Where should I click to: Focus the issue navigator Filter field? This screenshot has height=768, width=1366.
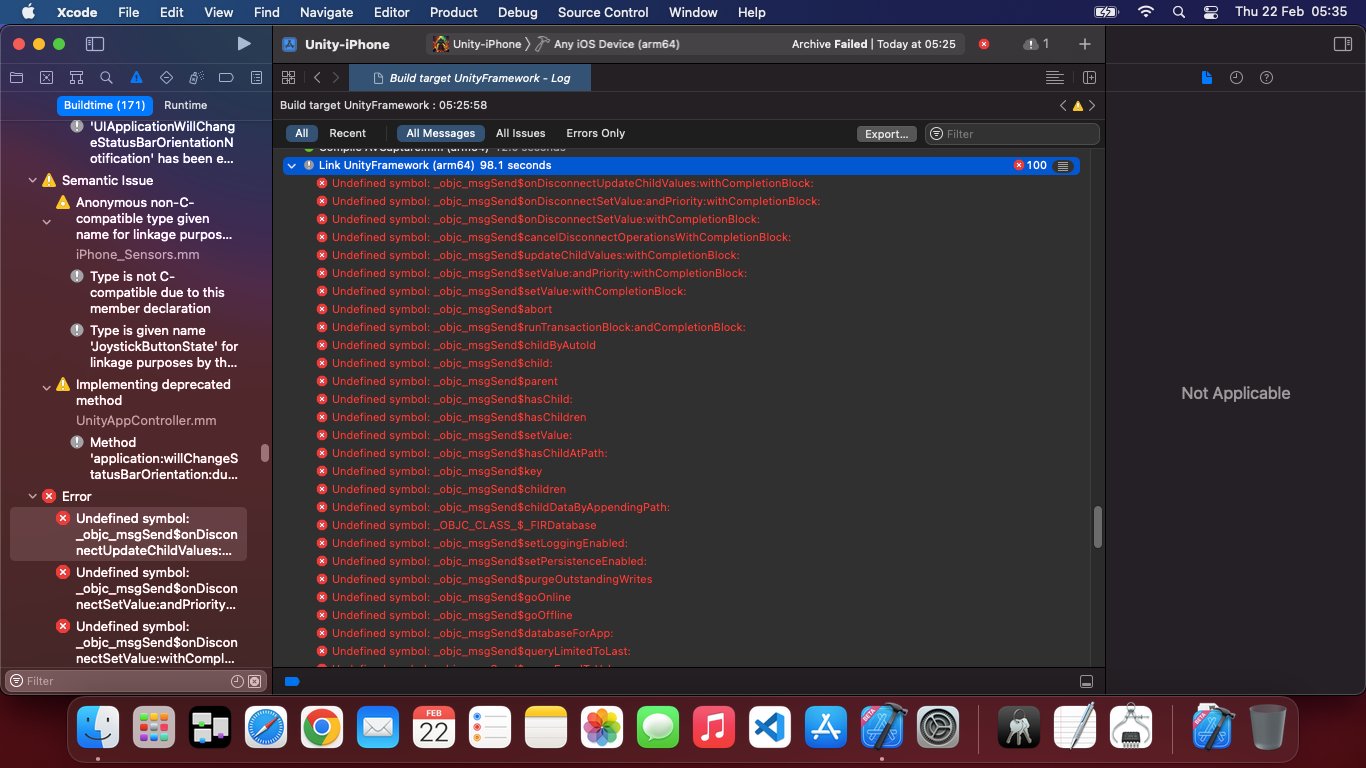(135, 681)
